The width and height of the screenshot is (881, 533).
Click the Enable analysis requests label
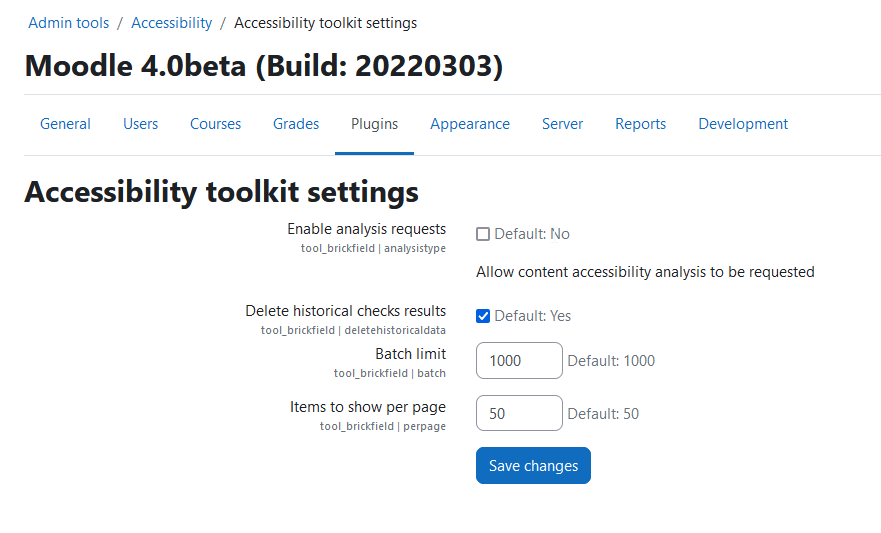click(366, 229)
